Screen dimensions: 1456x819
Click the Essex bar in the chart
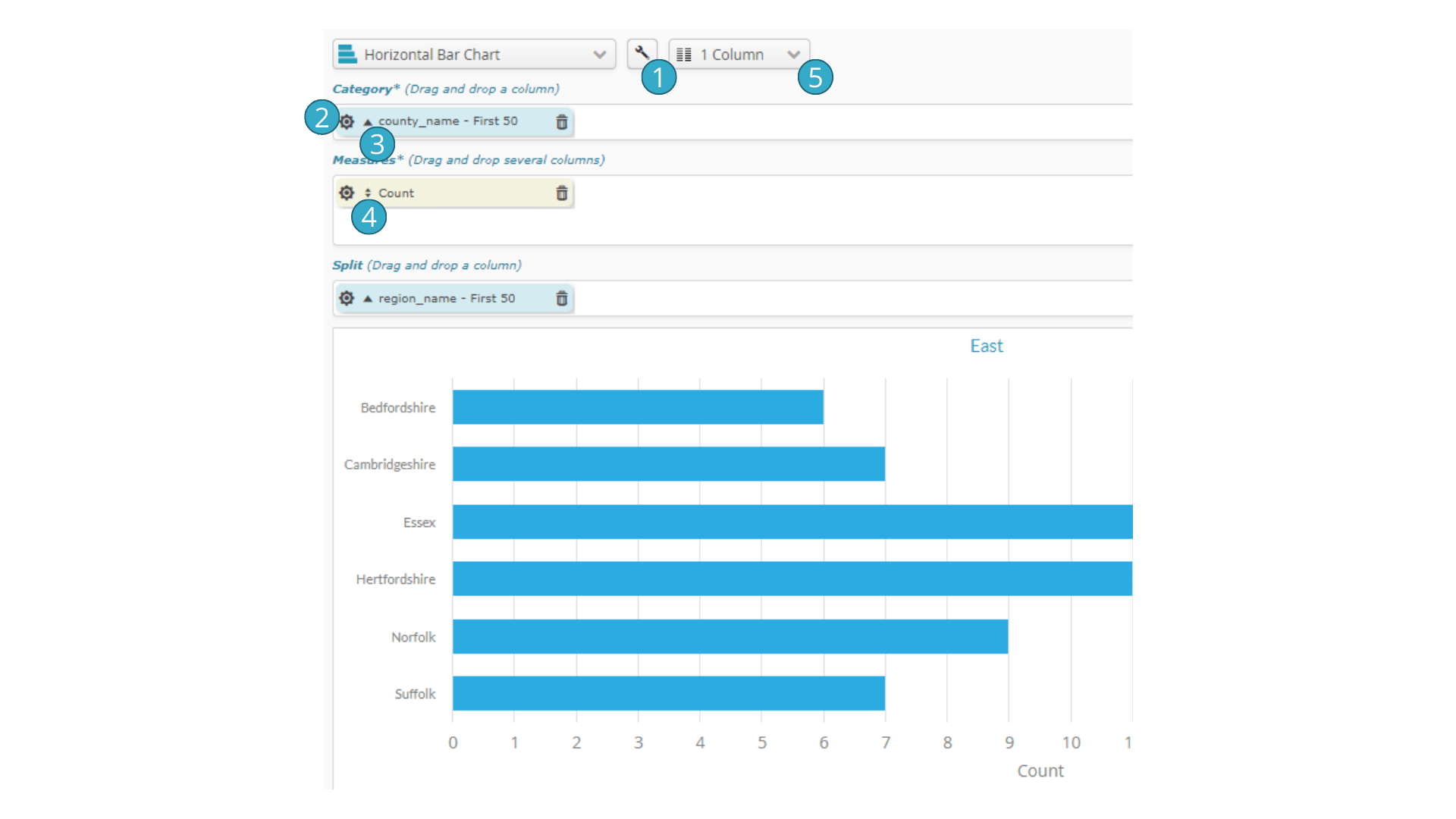click(792, 522)
